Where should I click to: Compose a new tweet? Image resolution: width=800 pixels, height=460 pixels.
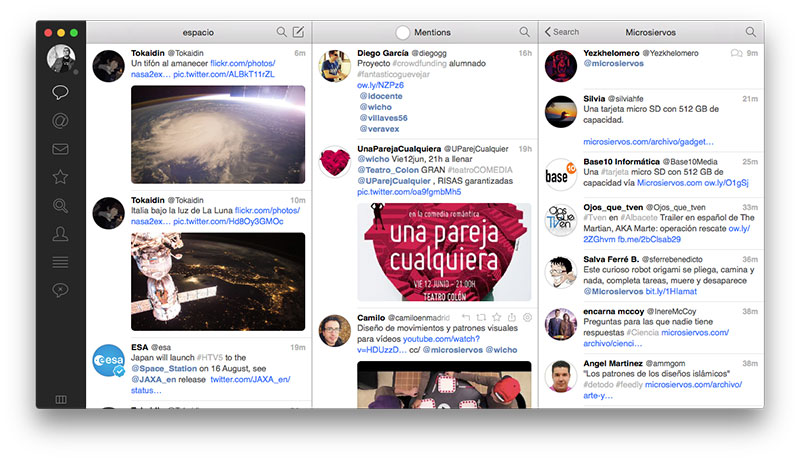click(298, 32)
